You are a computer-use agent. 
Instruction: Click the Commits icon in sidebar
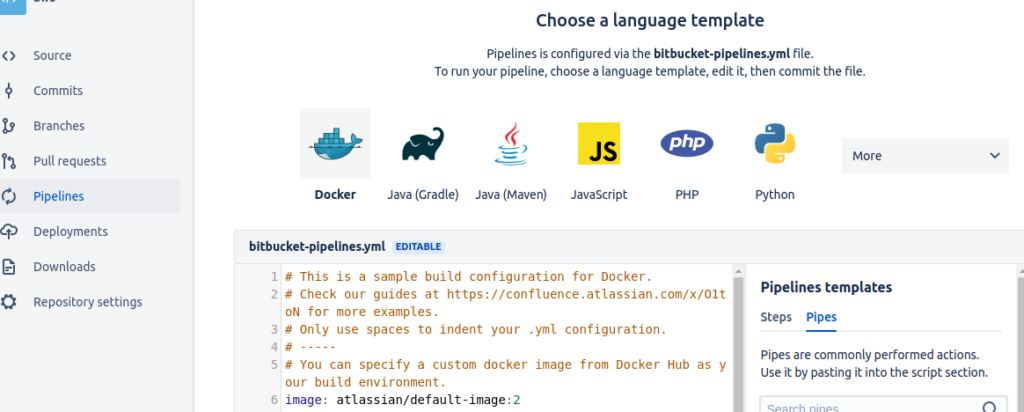9,91
